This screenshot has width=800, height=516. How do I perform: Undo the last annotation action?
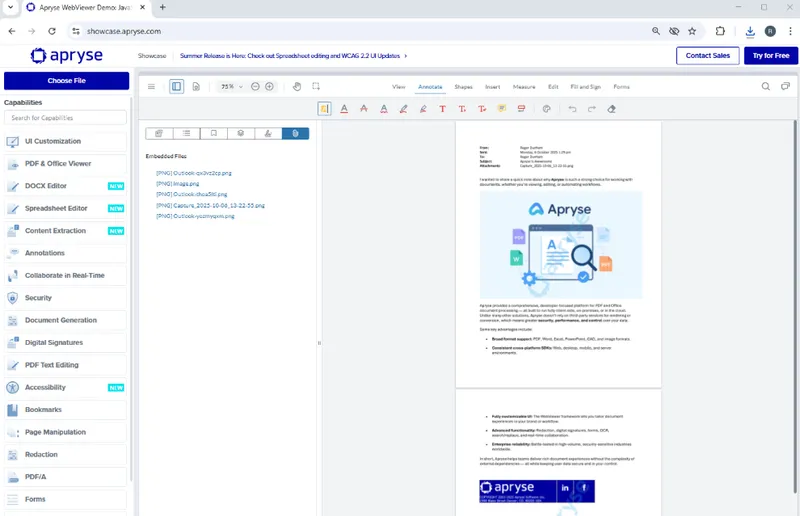pos(572,109)
